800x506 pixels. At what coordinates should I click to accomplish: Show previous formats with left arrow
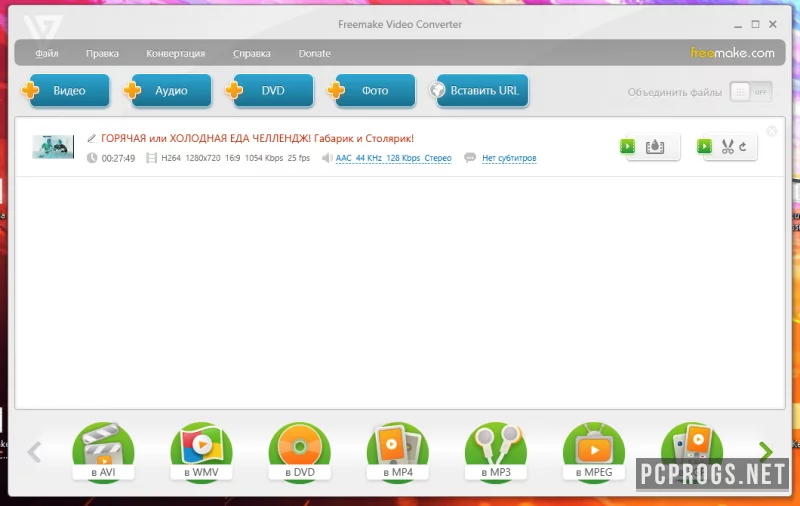[34, 452]
